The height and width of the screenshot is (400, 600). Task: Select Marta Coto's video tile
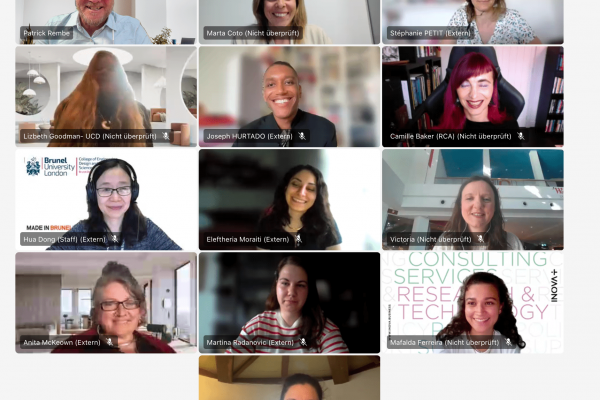289,22
